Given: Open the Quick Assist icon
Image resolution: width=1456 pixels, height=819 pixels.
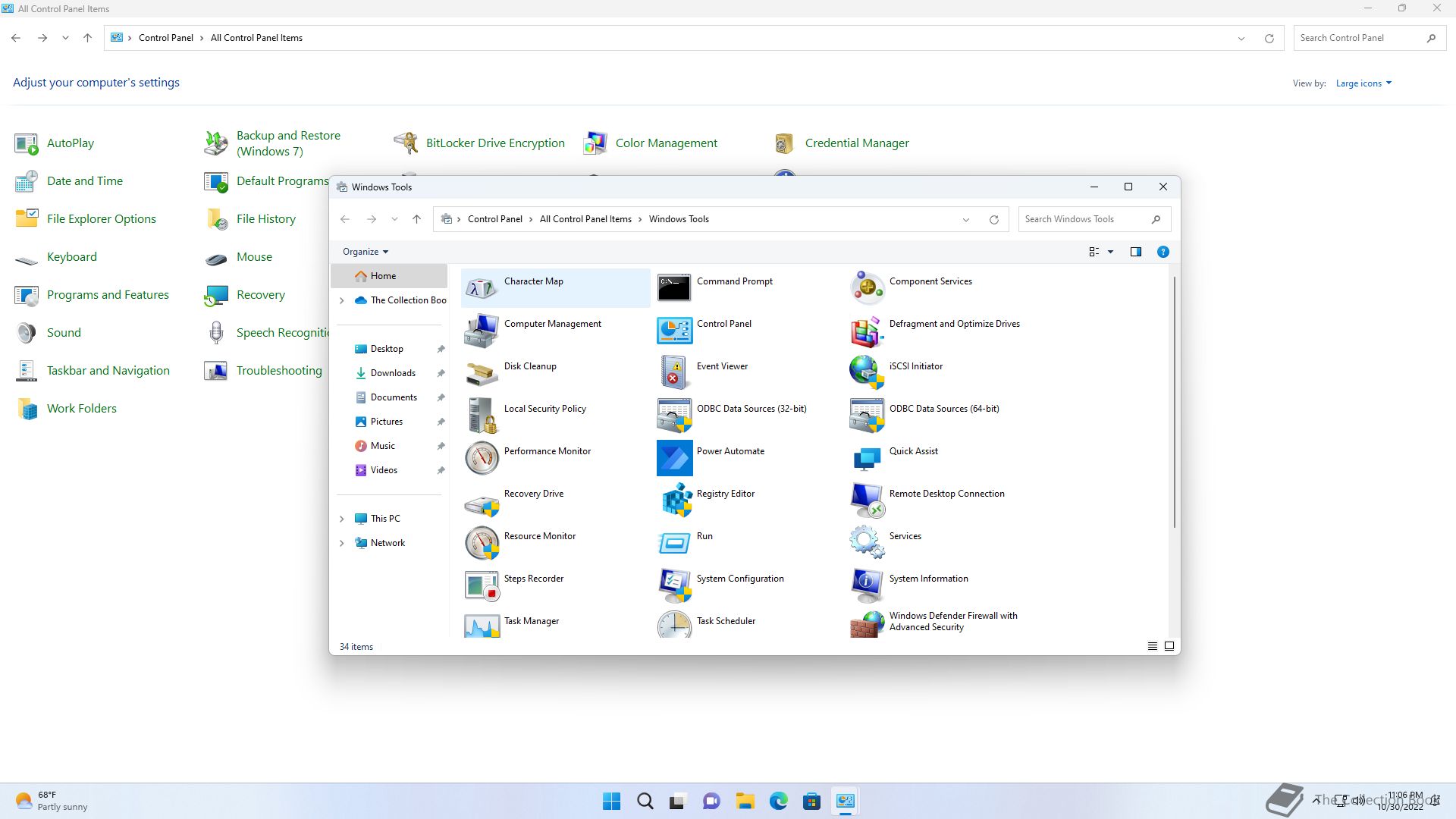Looking at the screenshot, I should tap(867, 458).
